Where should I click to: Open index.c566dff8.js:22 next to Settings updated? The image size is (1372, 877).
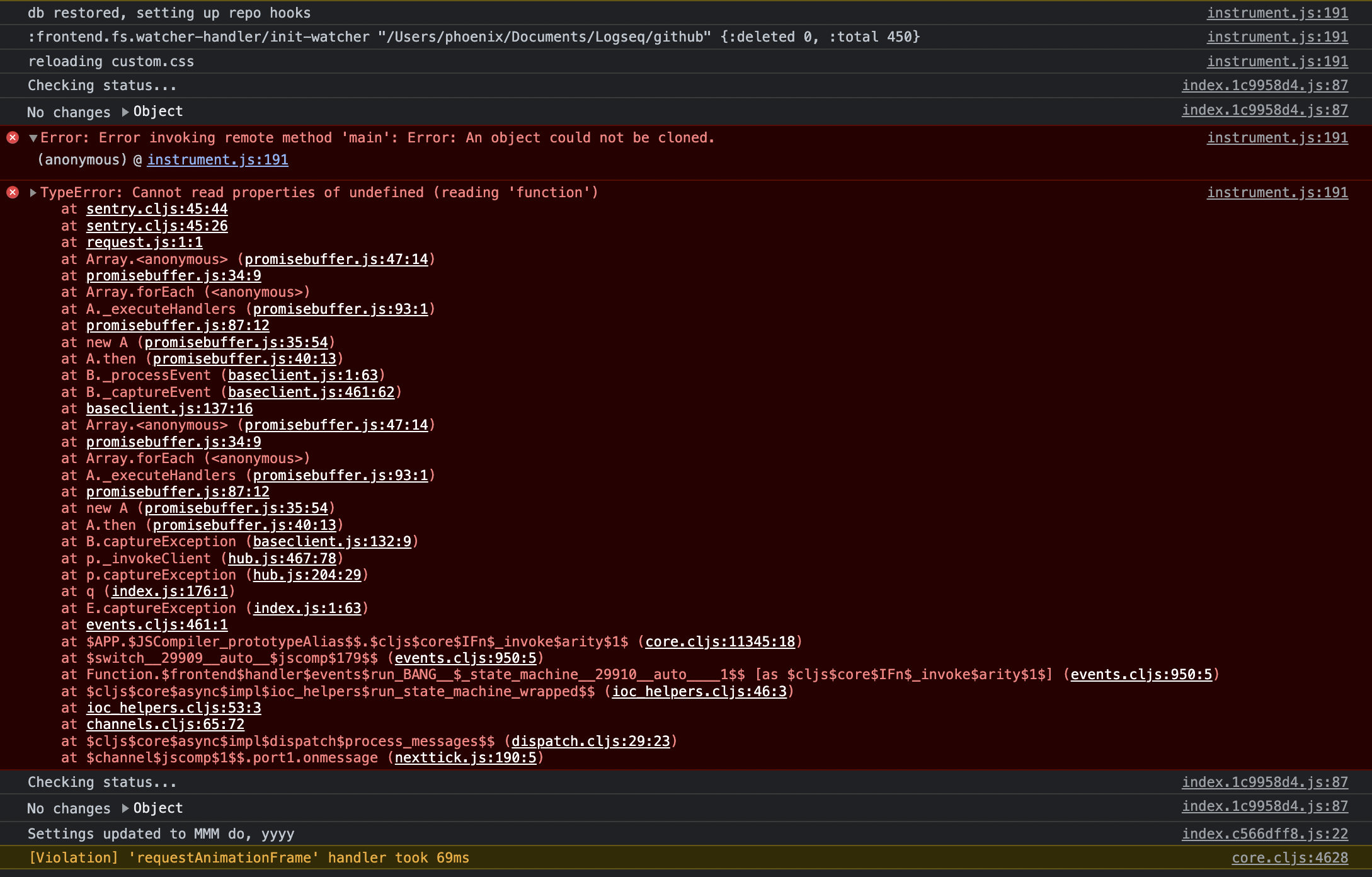click(1264, 833)
